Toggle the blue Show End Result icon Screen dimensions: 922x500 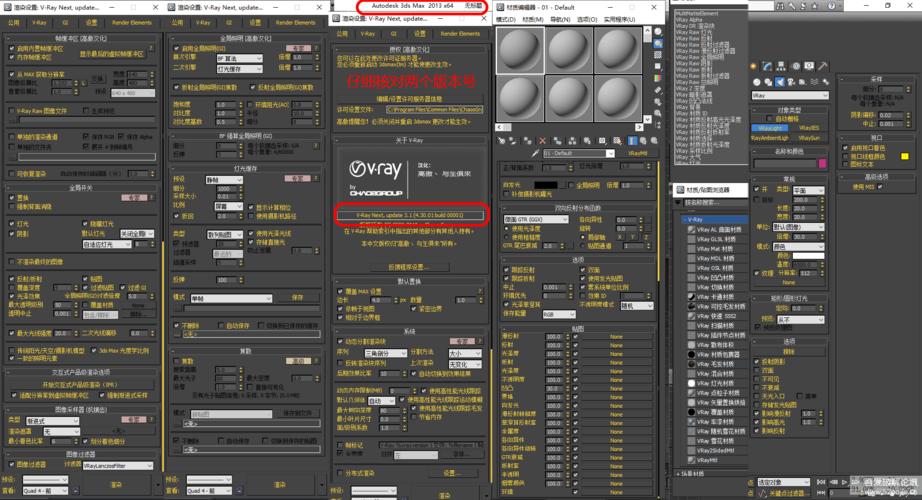click(632, 141)
